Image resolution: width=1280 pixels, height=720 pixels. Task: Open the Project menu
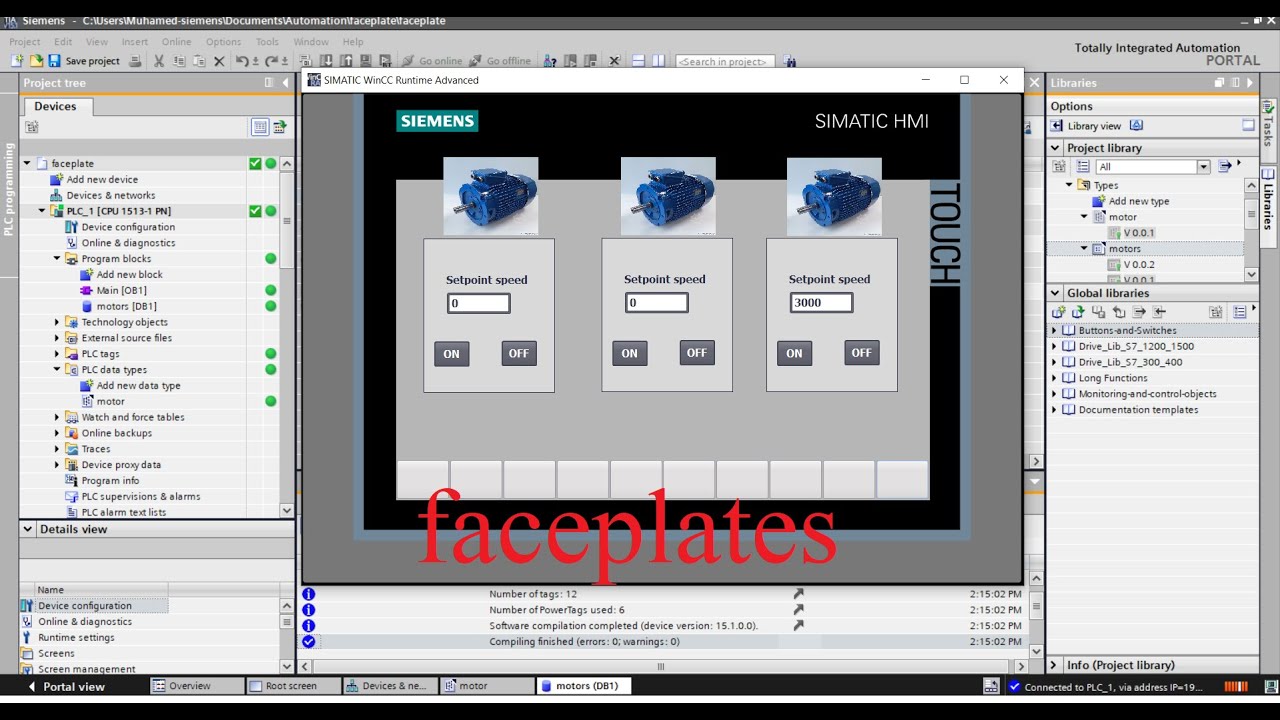coord(24,42)
